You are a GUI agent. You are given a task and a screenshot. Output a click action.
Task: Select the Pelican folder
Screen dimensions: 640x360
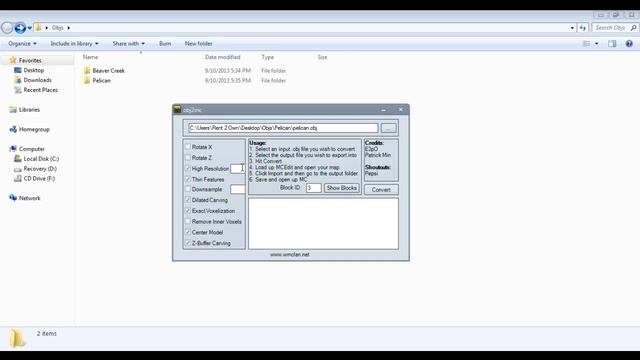pyautogui.click(x=101, y=80)
